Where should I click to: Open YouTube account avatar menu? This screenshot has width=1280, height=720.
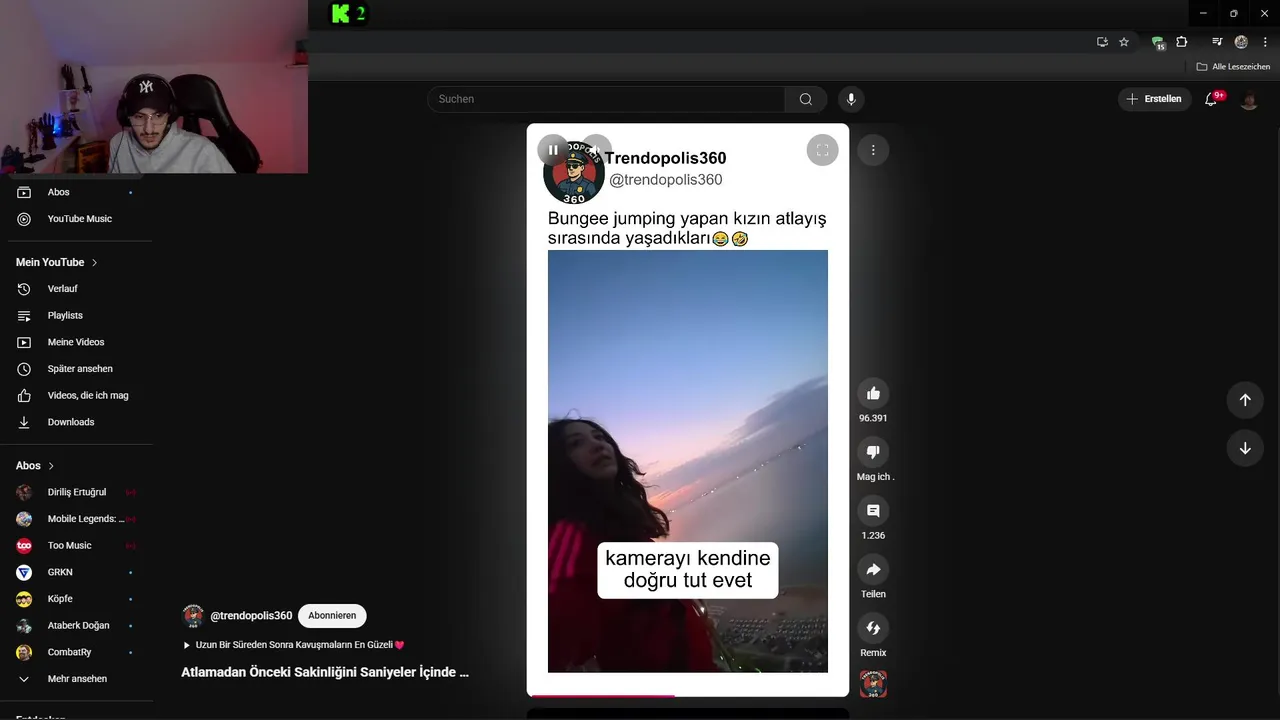pos(1249,99)
